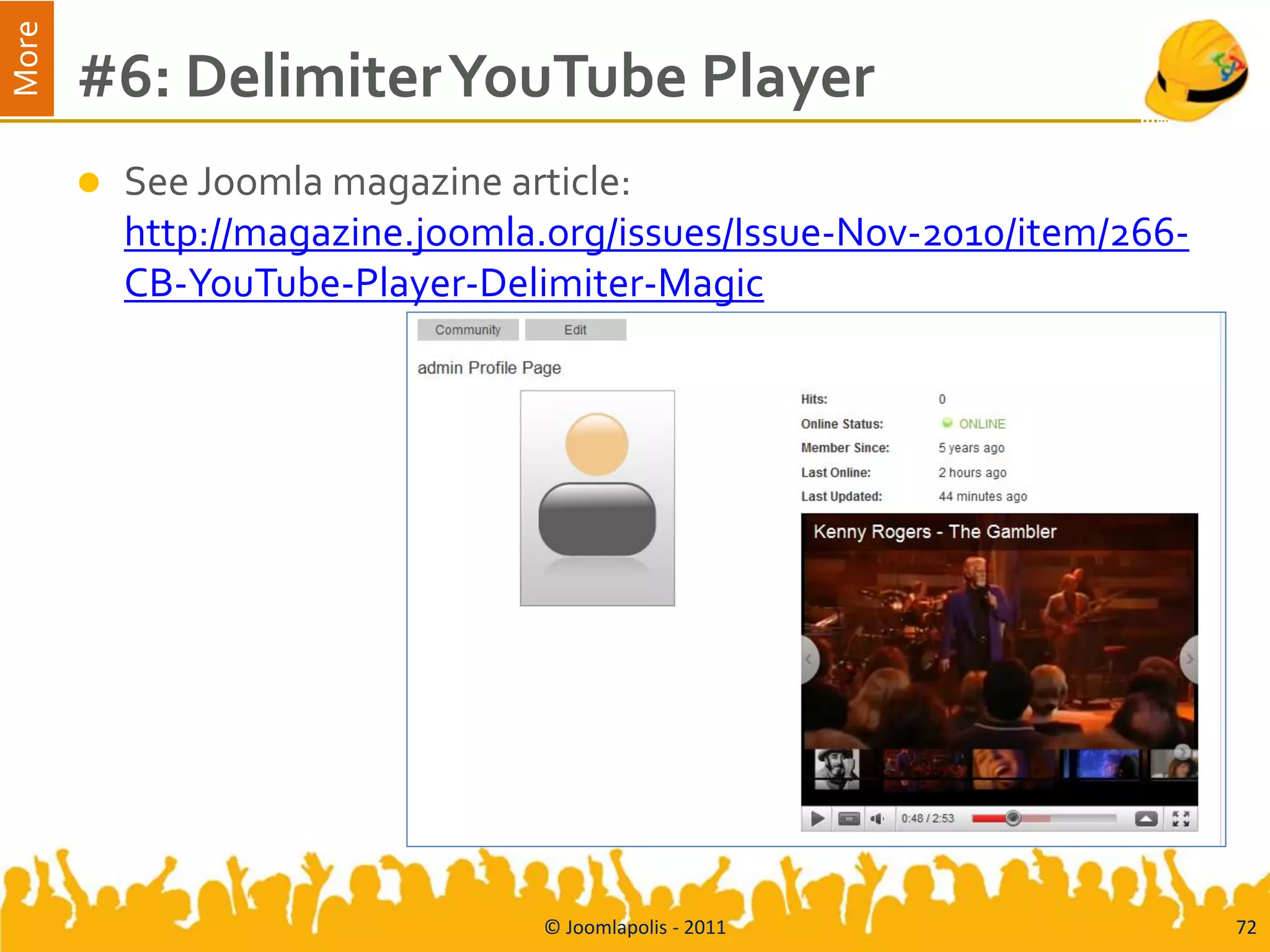Click the Edit tab button
1270x952 pixels.
[x=575, y=330]
